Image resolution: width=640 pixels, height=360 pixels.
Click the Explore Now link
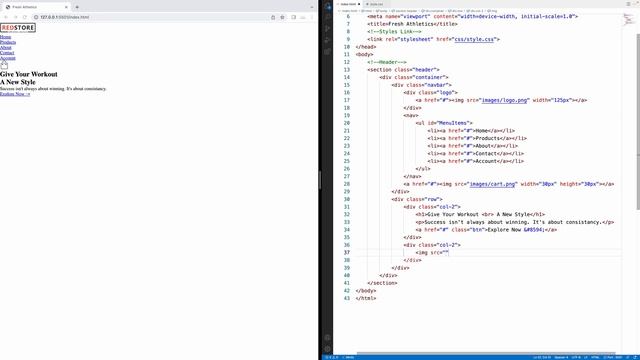tap(15, 94)
